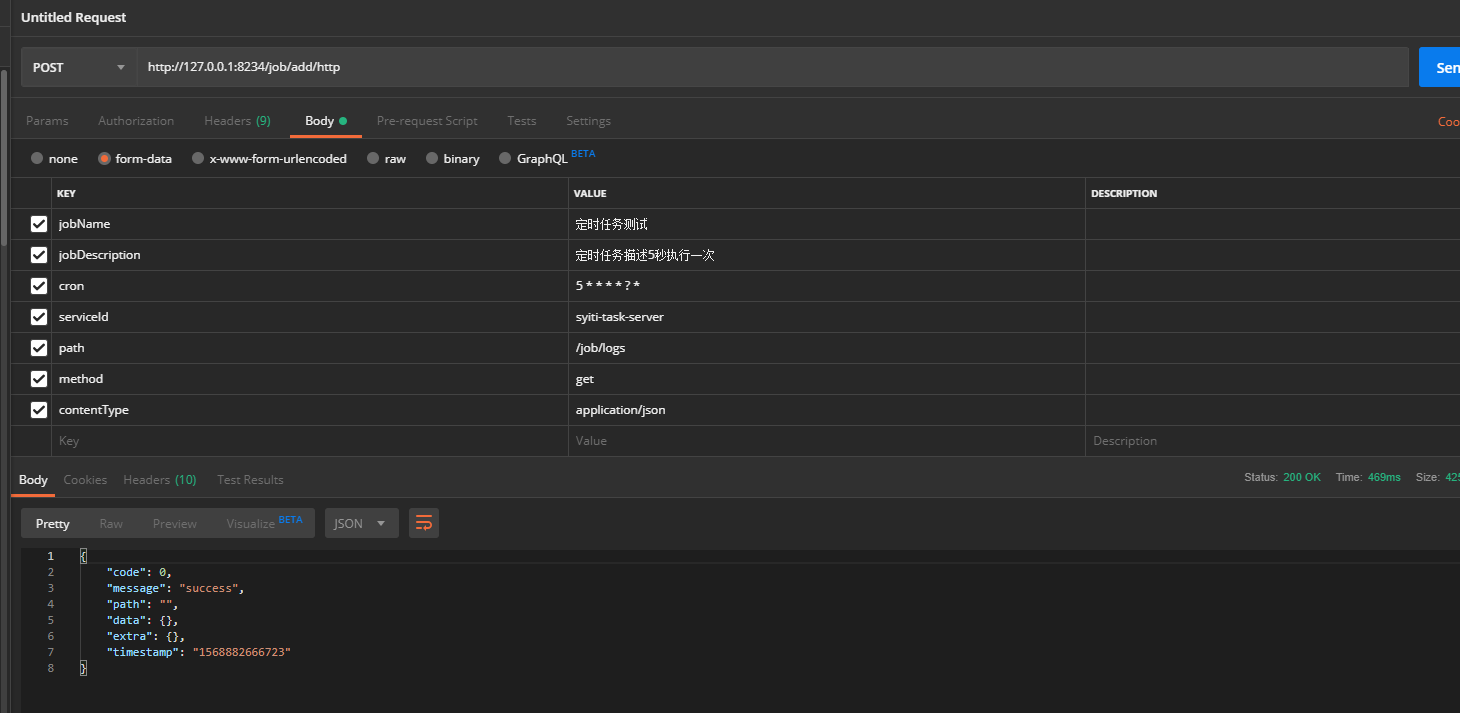Switch to the Headers request tab
This screenshot has width=1460, height=713.
[x=237, y=120]
